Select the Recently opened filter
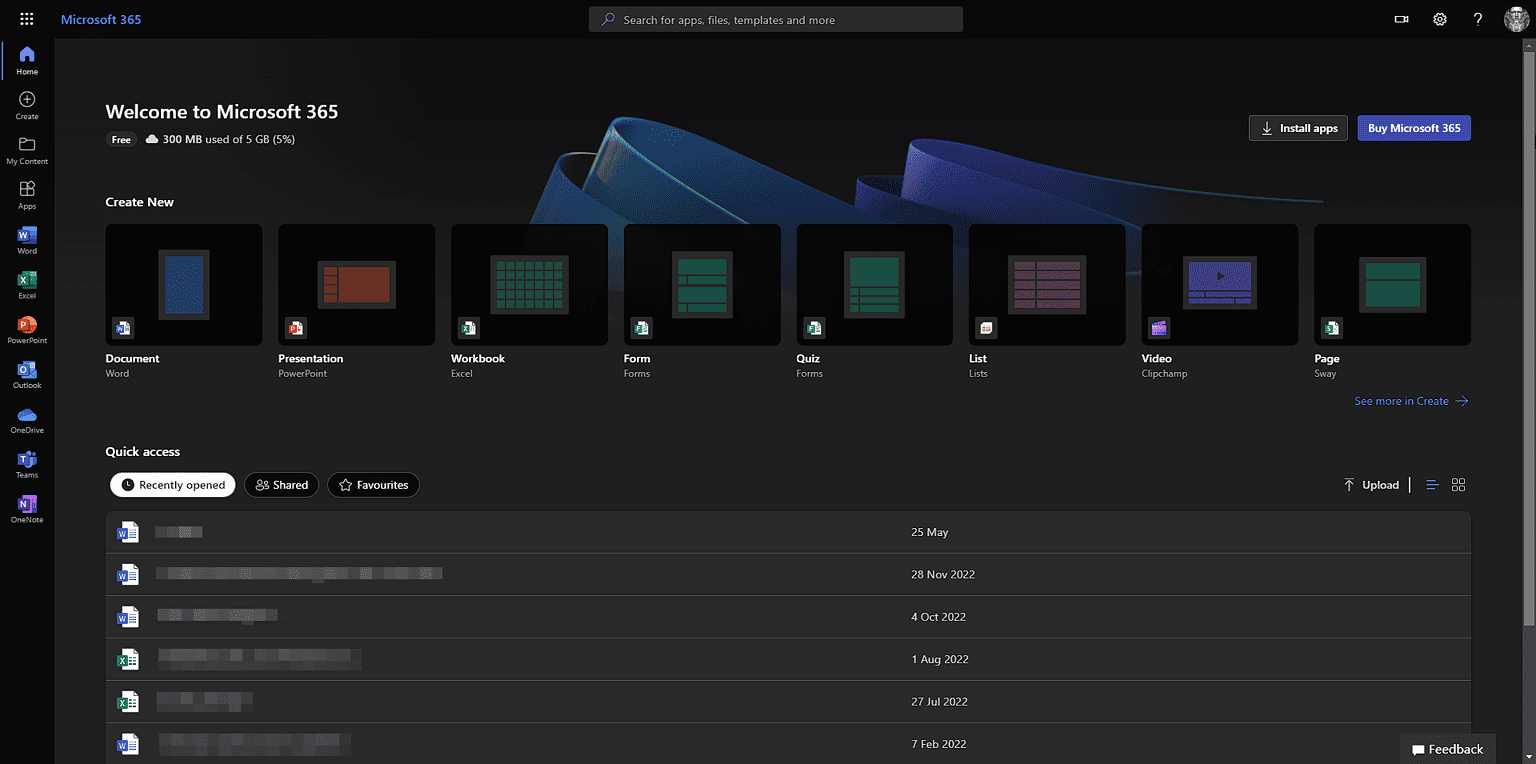 pyautogui.click(x=172, y=485)
